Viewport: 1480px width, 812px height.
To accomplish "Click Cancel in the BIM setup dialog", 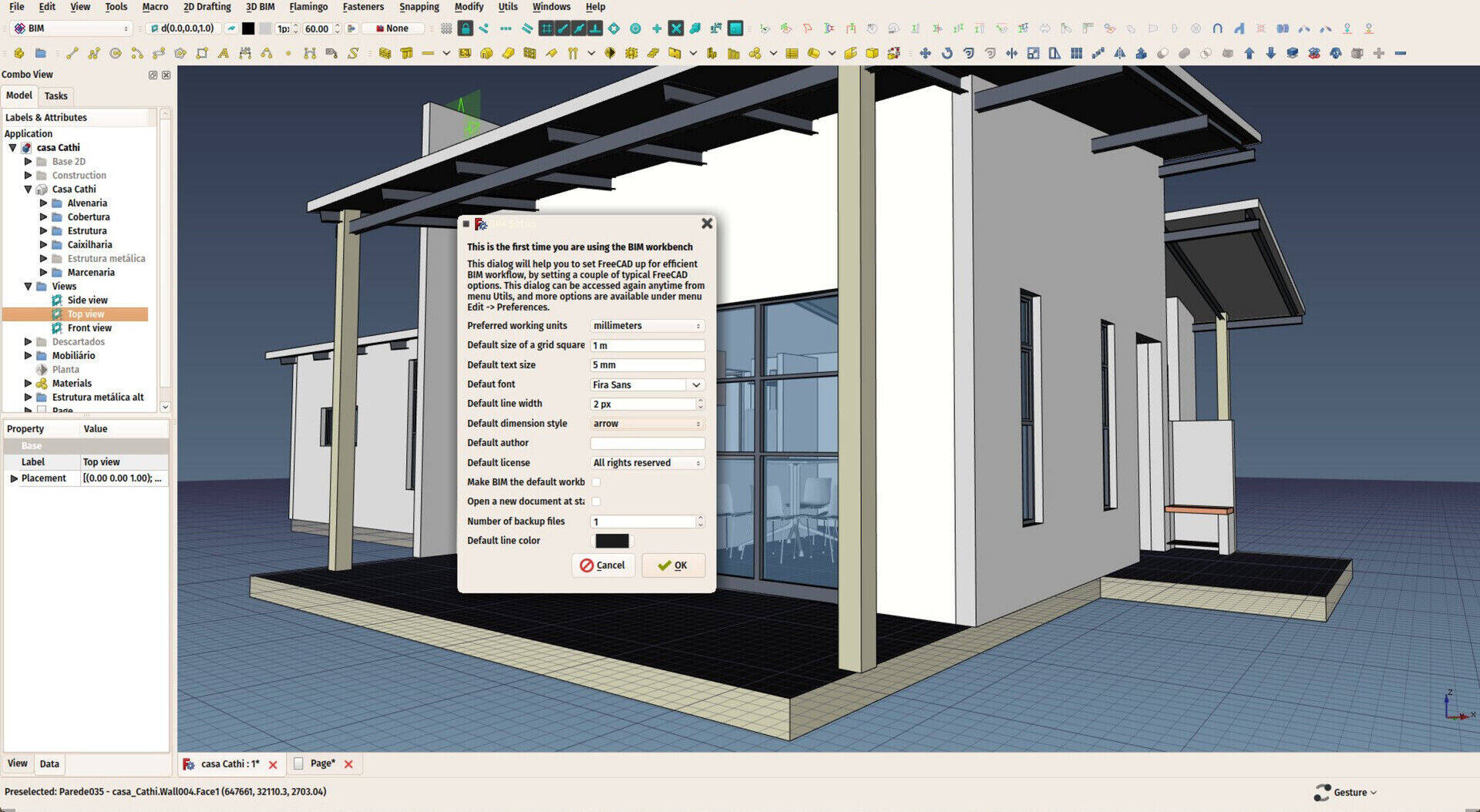I will pyautogui.click(x=603, y=565).
